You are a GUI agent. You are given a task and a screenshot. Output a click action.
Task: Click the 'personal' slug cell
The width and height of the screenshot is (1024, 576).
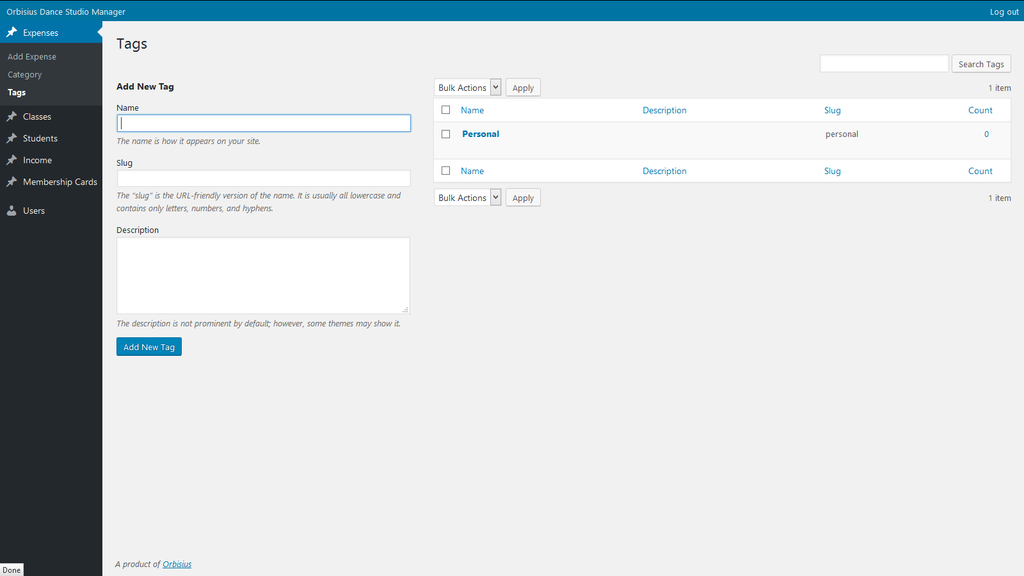tap(842, 134)
